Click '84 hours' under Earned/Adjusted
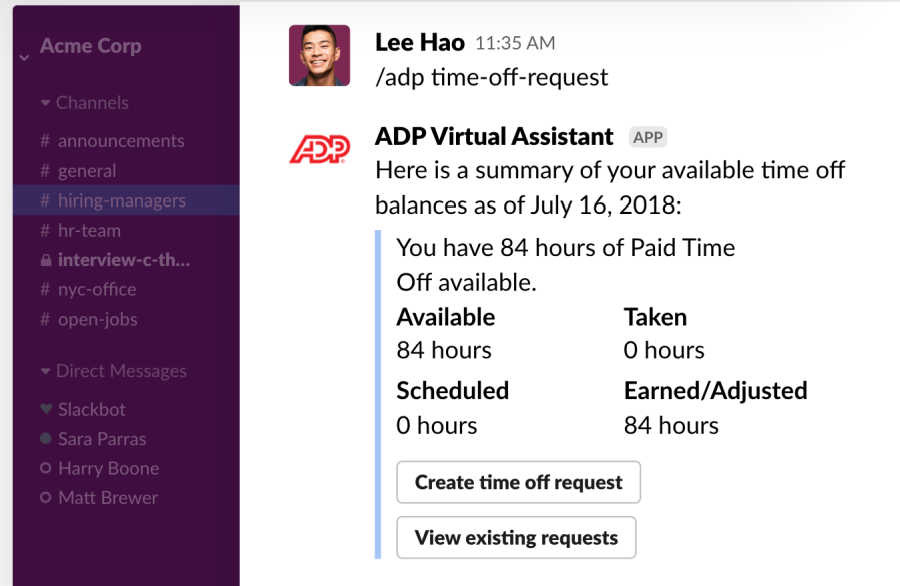The image size is (900, 586). coord(671,425)
